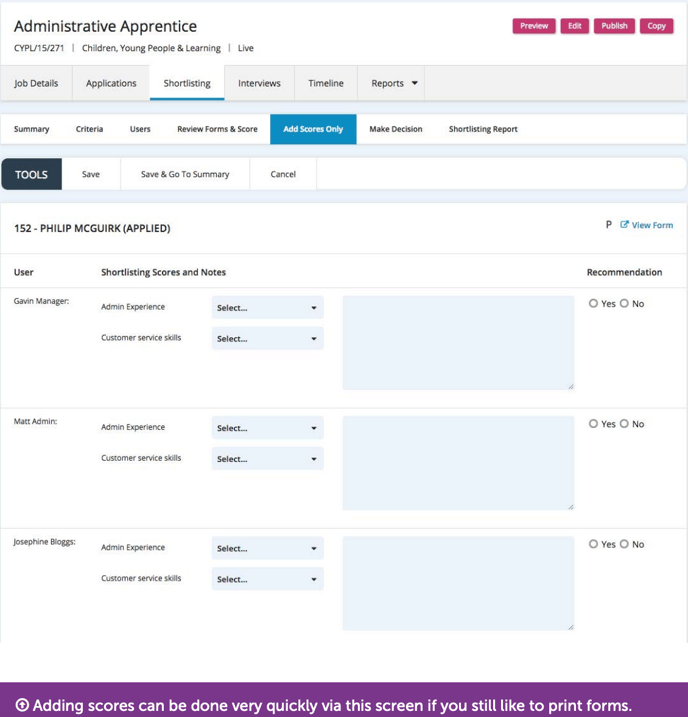Viewport: 688px width, 717px height.
Task: Open Gavin Manager's Customer service skills dropdown
Action: [x=267, y=338]
